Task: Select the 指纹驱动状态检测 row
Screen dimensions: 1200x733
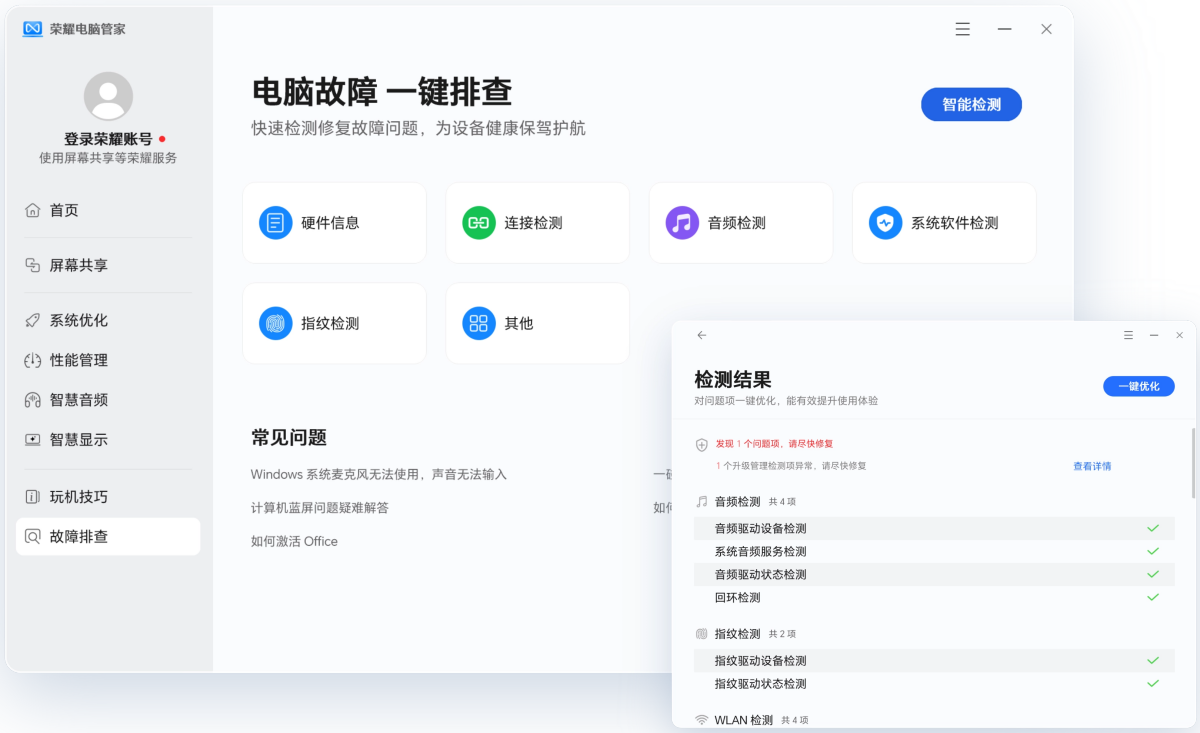Action: [x=934, y=684]
